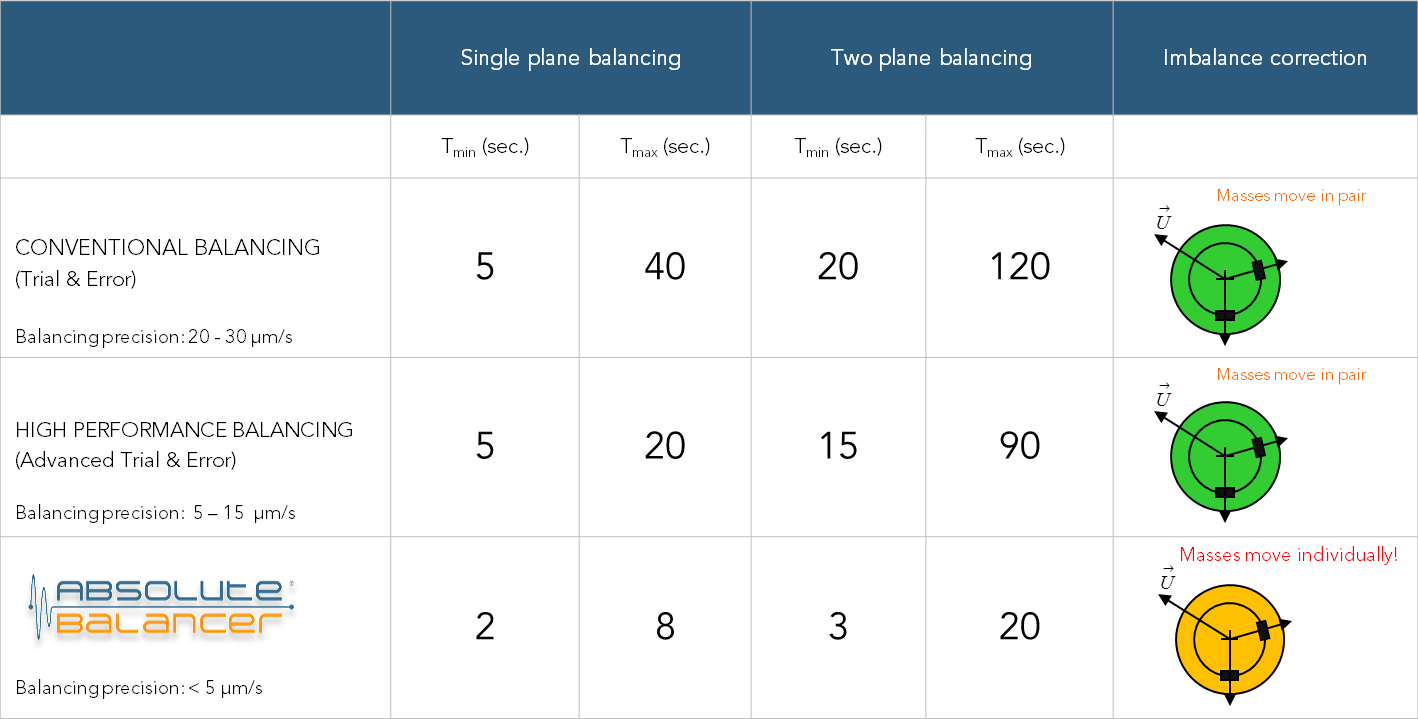The image size is (1418, 719).
Task: Click the value 8 in Absolute Balancer row
Action: [665, 627]
